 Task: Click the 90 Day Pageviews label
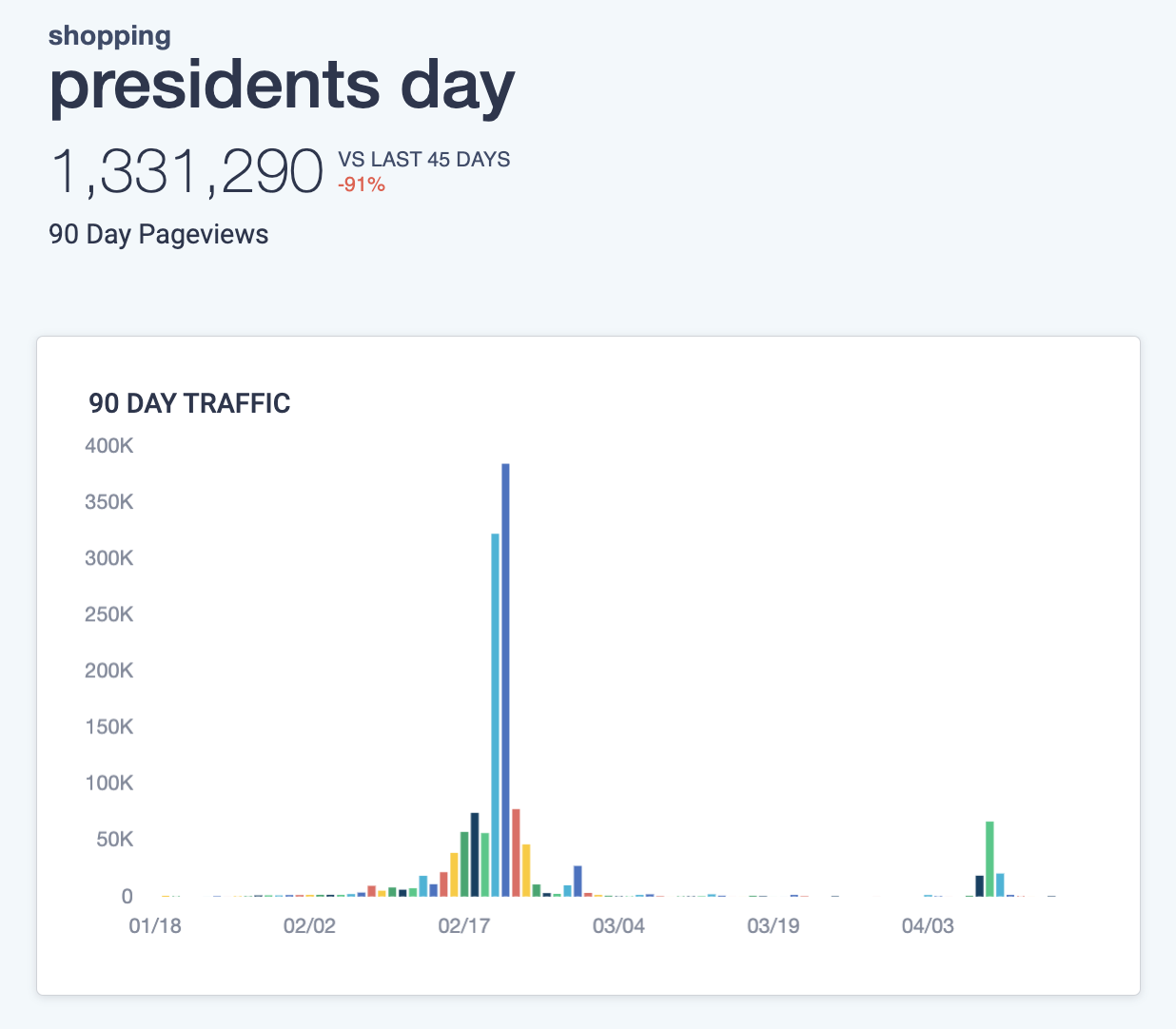tap(159, 234)
